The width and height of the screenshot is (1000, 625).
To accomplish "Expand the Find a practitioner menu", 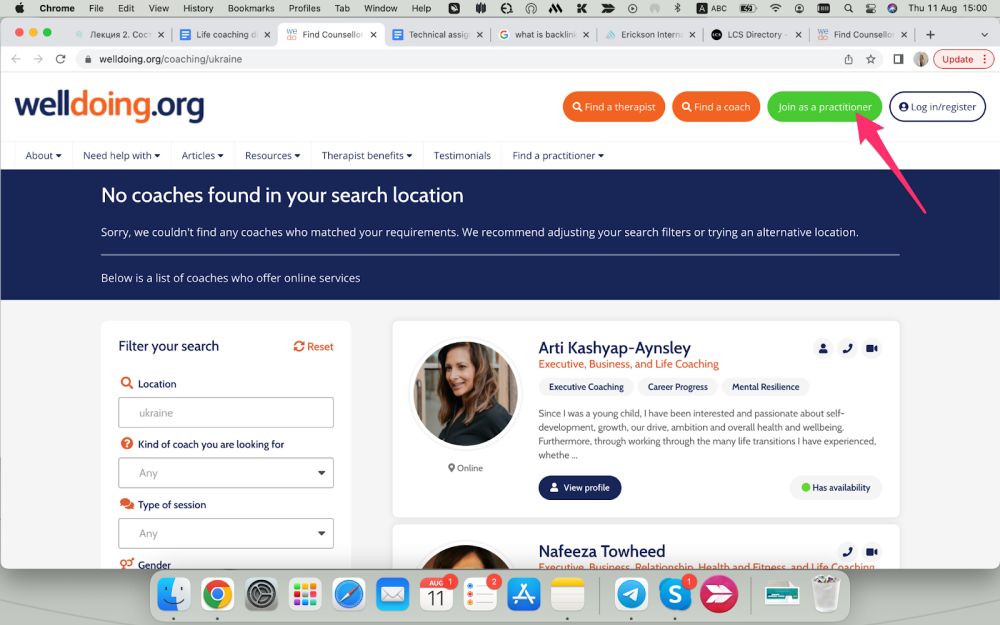I will (558, 156).
